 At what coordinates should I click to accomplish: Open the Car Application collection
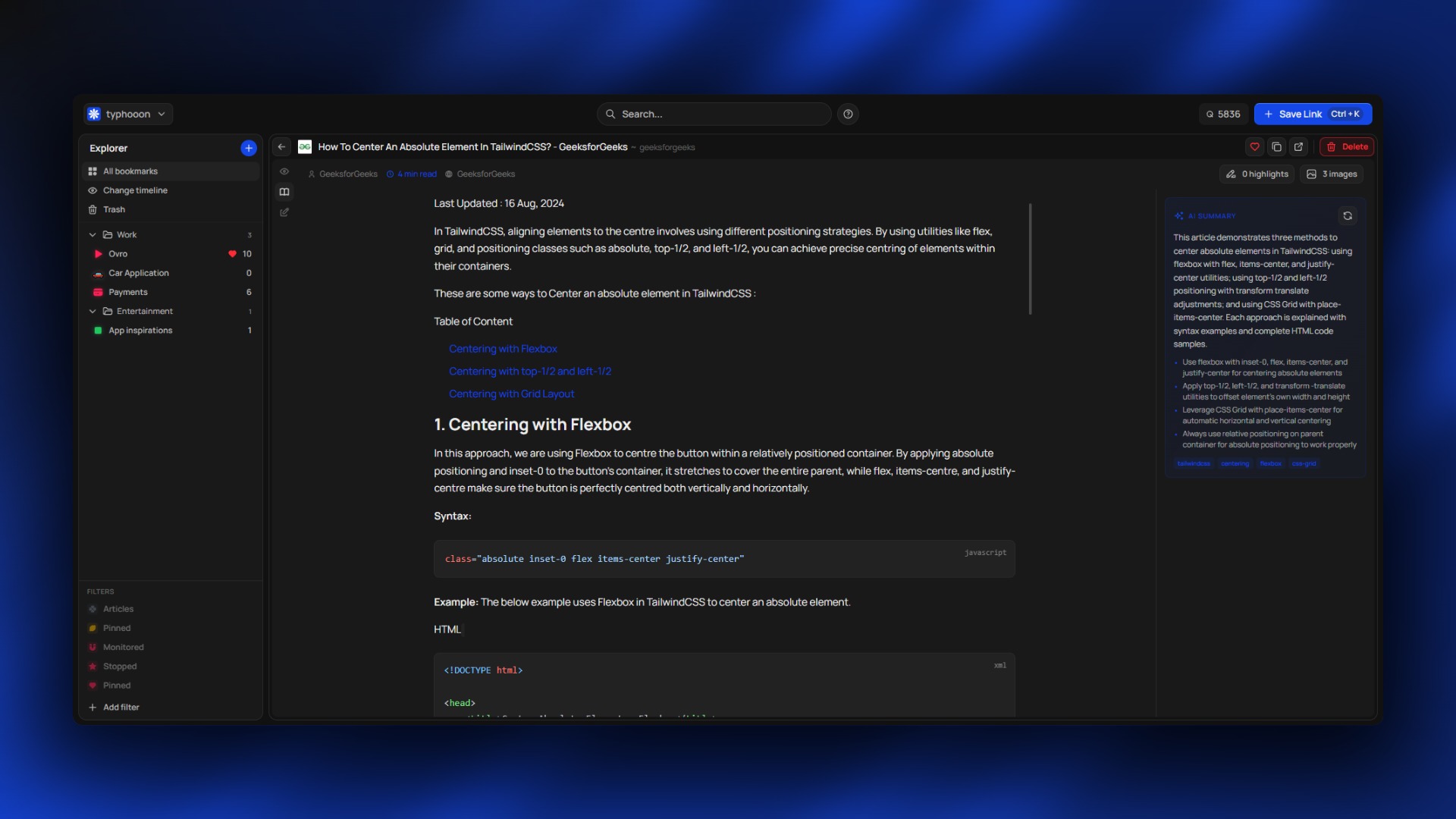[x=171, y=273]
